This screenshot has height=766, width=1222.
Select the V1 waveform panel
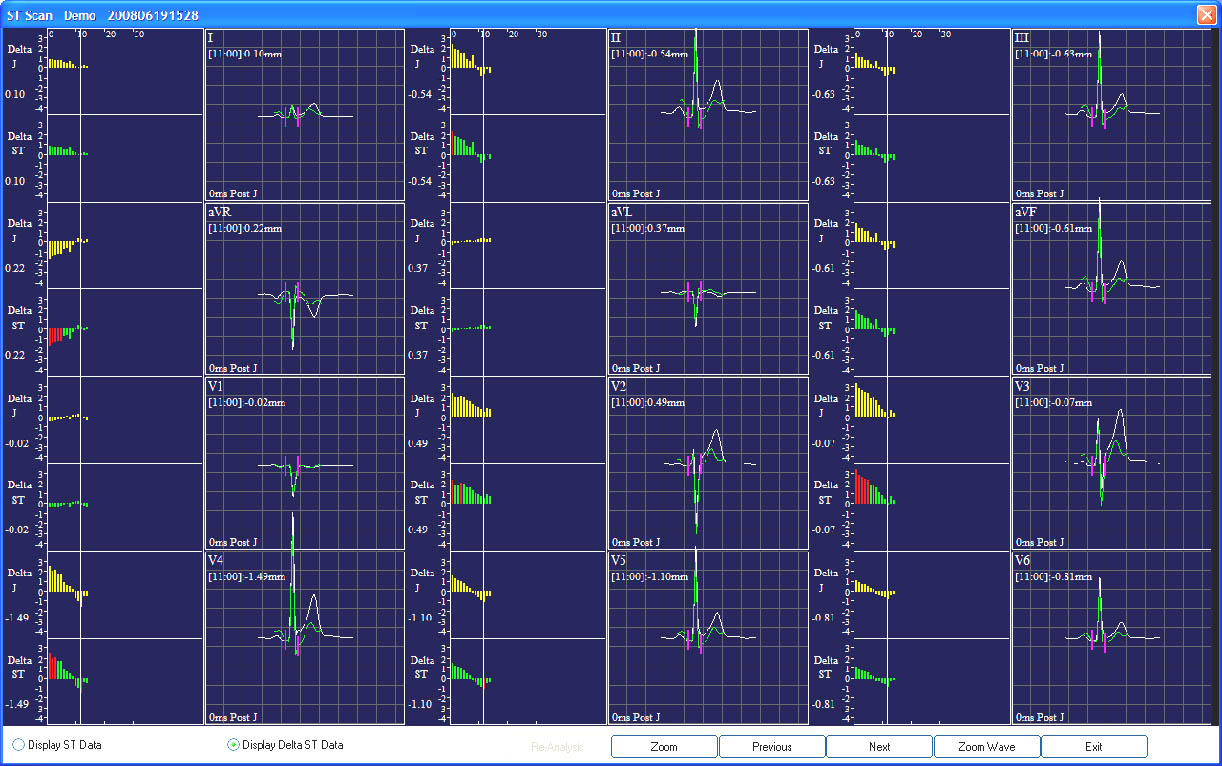click(x=305, y=464)
